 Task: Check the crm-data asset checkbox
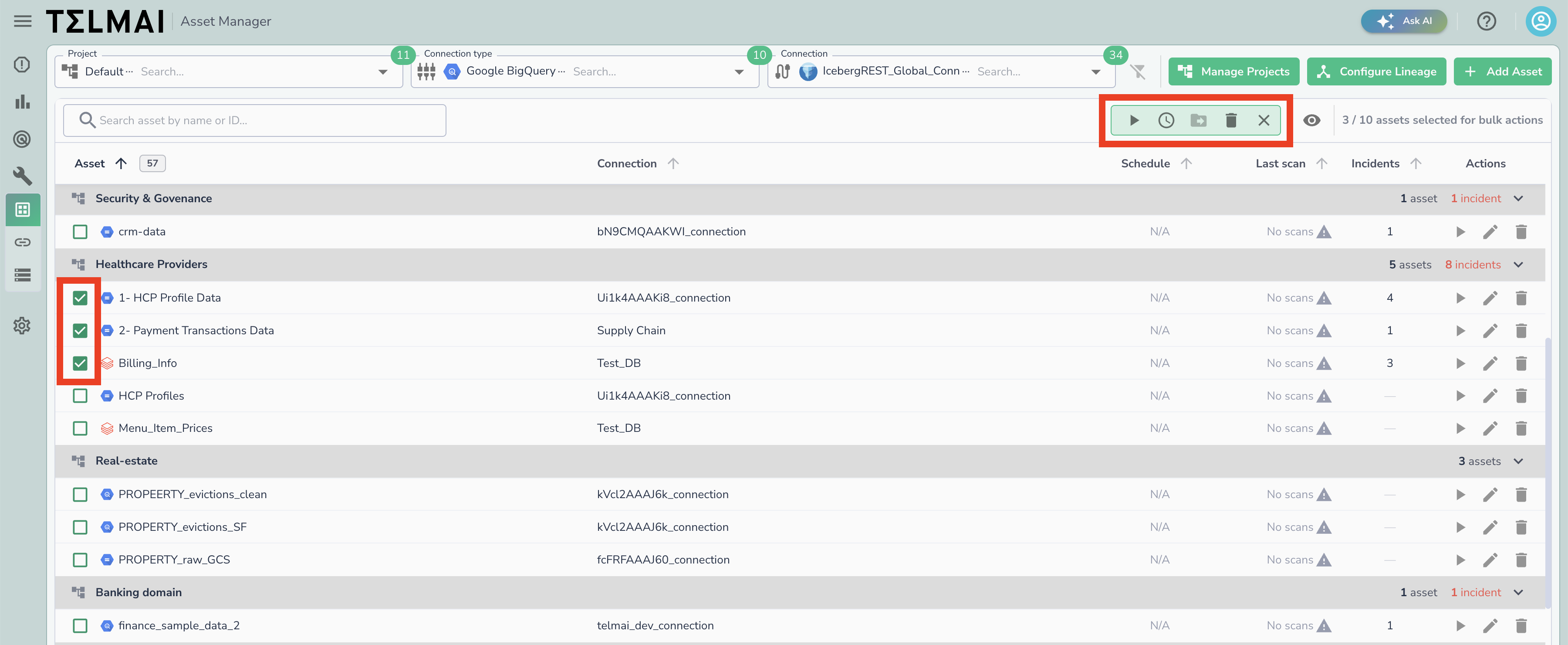tap(80, 232)
